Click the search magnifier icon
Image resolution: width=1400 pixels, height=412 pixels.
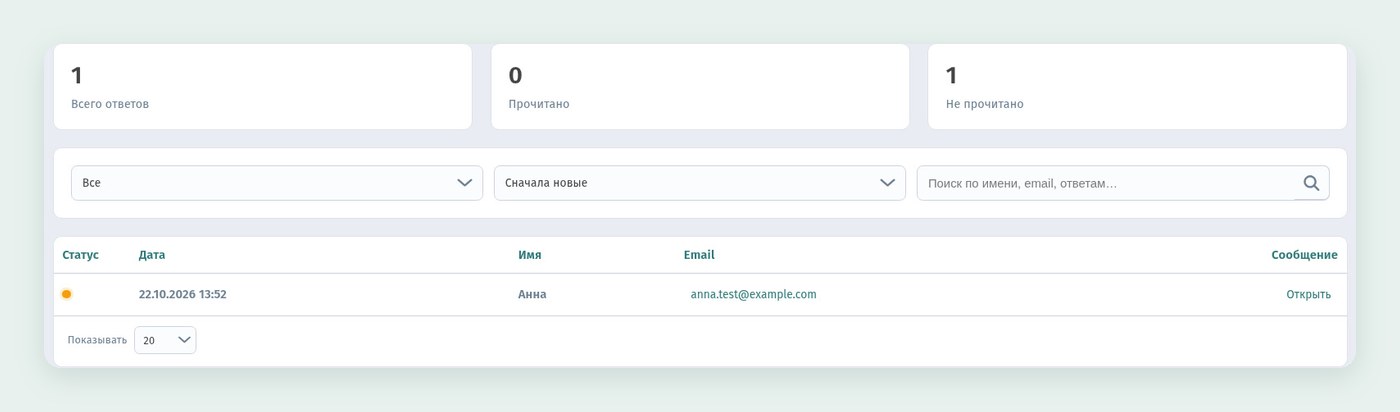pyautogui.click(x=1311, y=183)
